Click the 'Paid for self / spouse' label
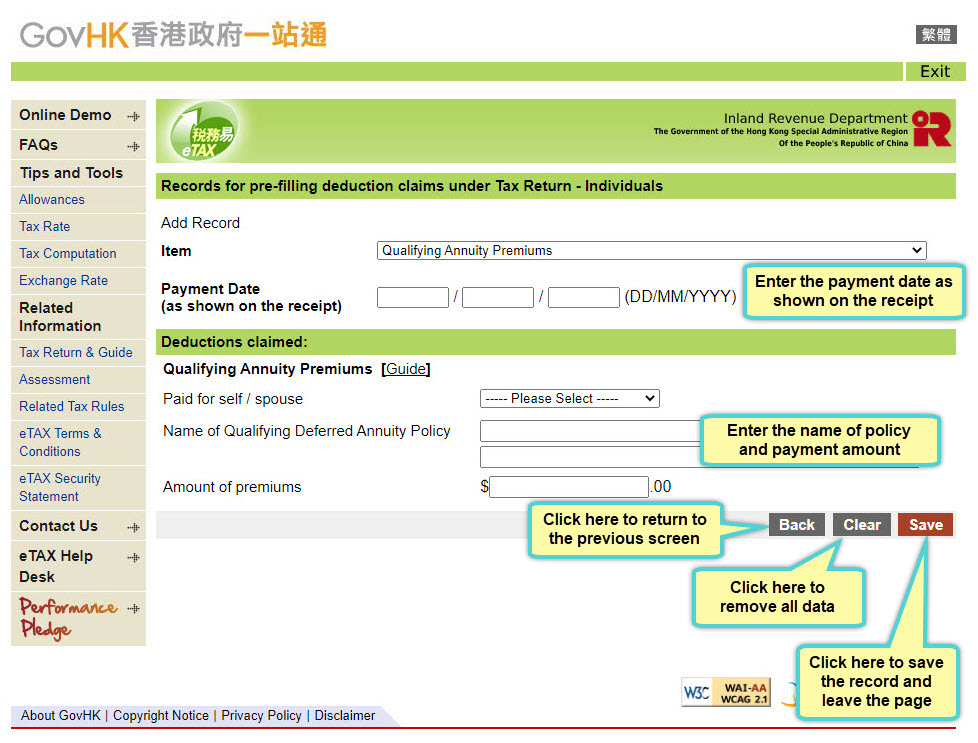978x743 pixels. point(233,399)
